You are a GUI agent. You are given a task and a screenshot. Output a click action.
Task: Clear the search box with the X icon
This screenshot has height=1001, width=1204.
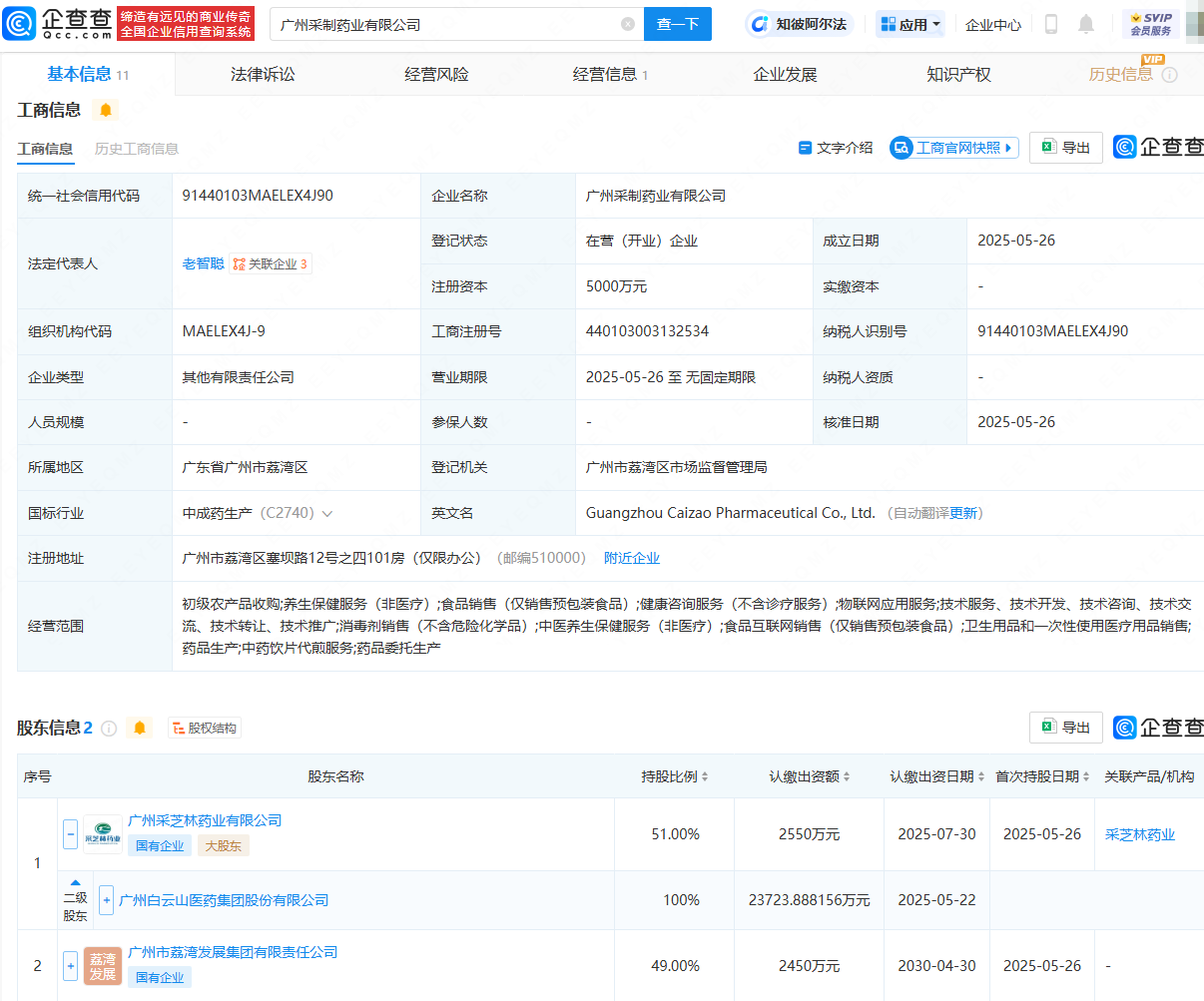[x=628, y=24]
